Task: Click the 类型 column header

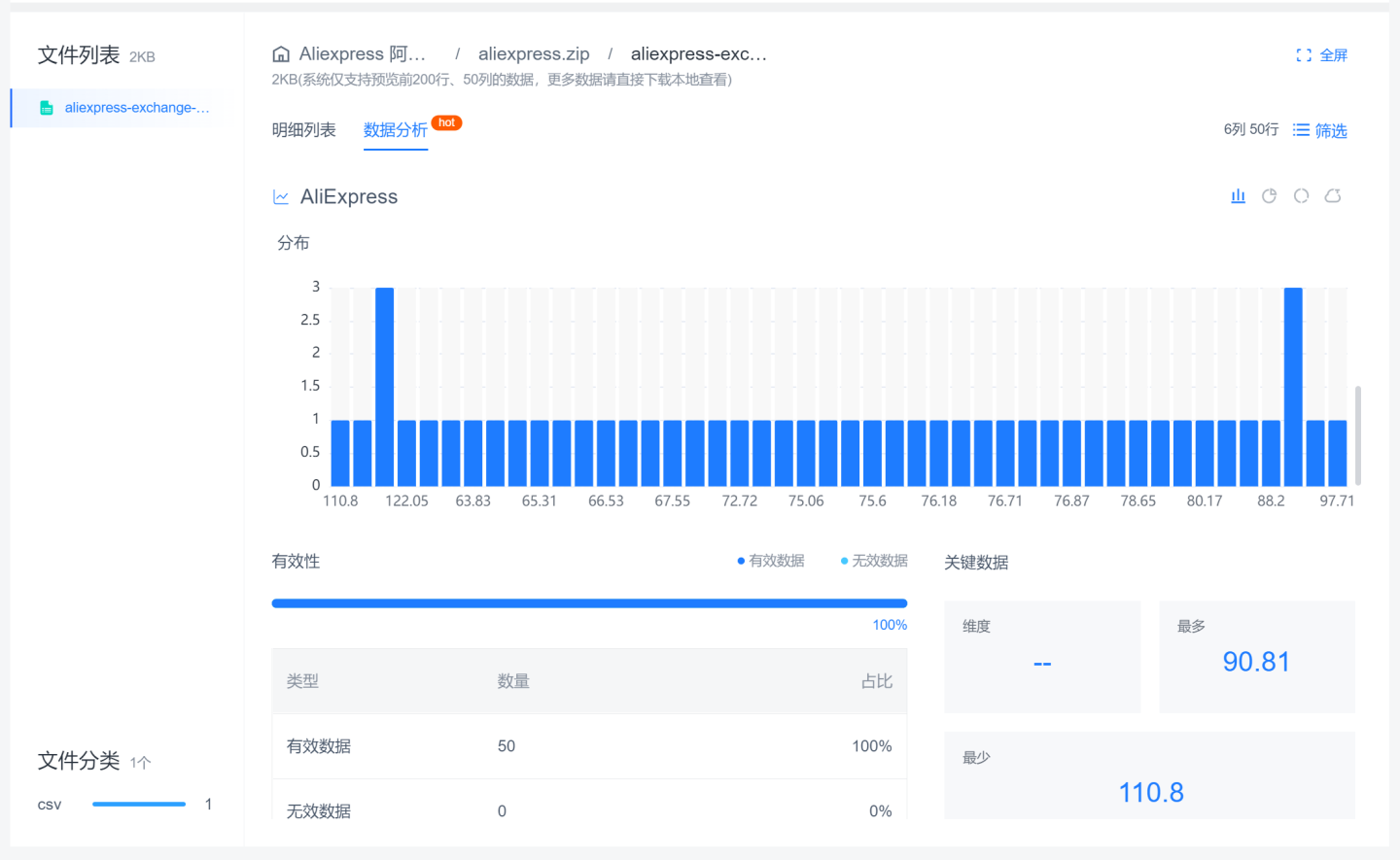Action: [x=302, y=681]
